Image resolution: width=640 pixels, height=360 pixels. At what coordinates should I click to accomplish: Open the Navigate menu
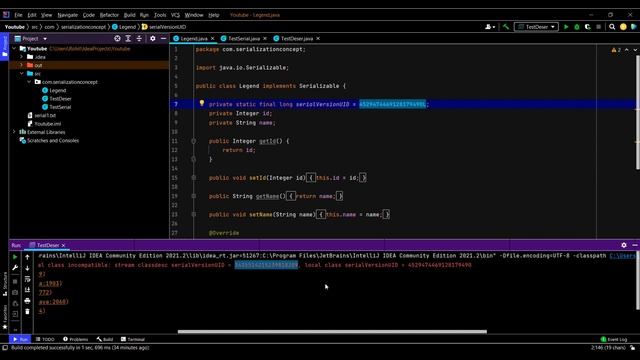click(x=67, y=15)
